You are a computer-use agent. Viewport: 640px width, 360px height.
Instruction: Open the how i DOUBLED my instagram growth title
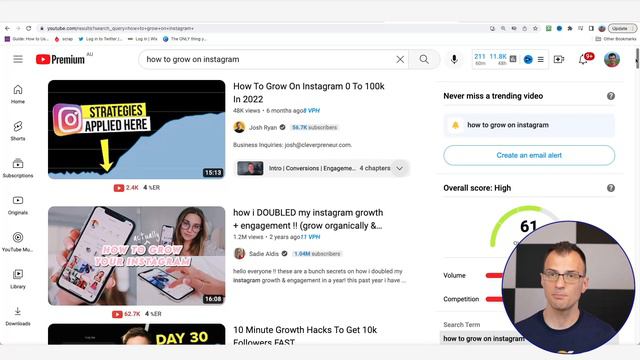pyautogui.click(x=308, y=219)
